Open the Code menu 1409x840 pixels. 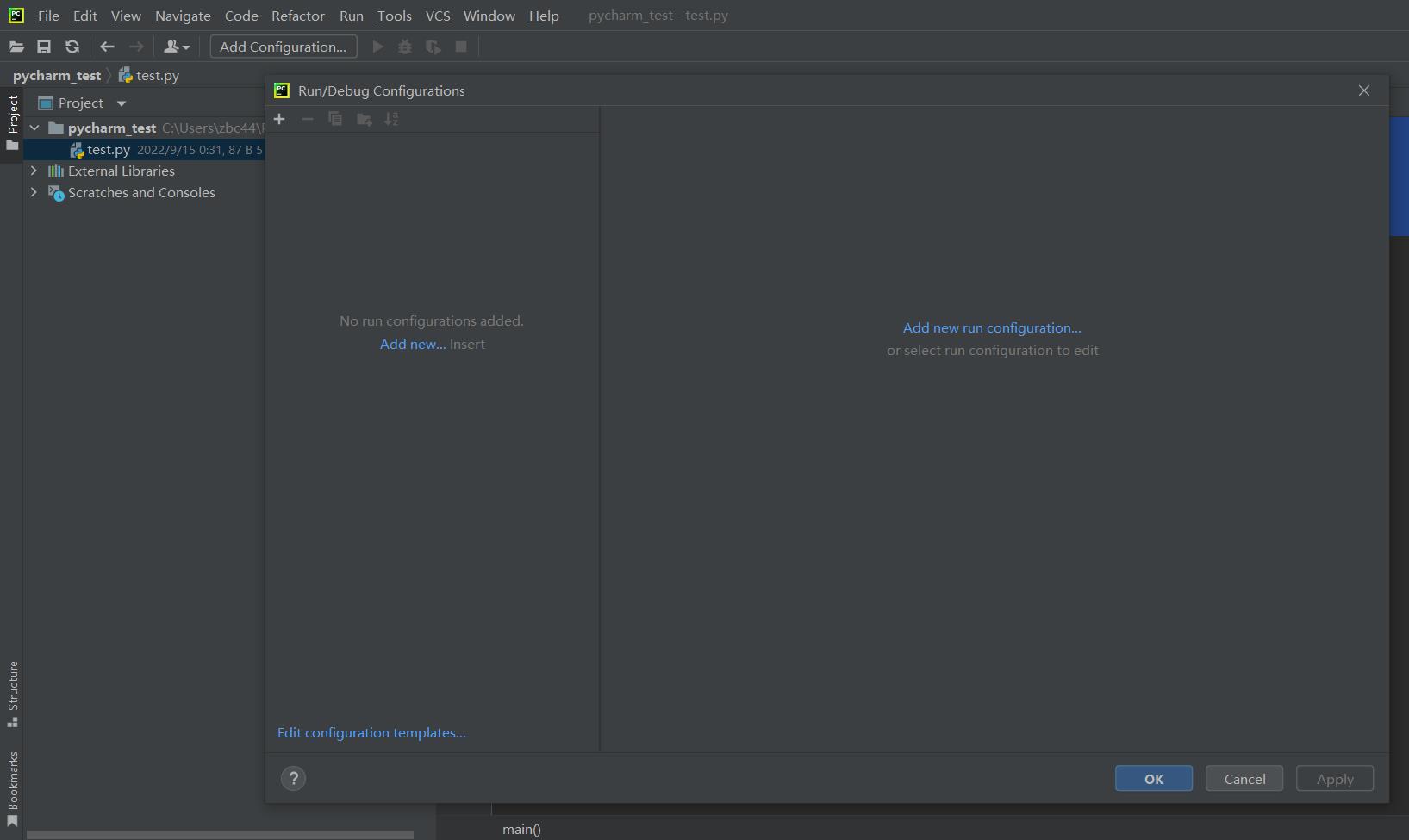[241, 16]
